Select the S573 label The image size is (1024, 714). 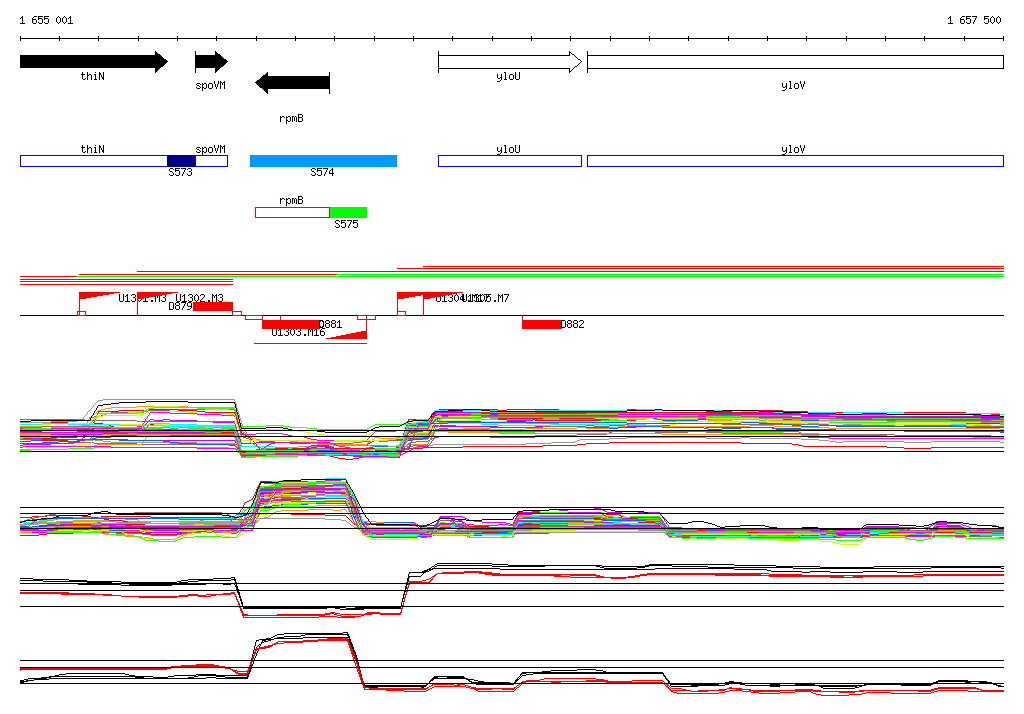coord(180,172)
